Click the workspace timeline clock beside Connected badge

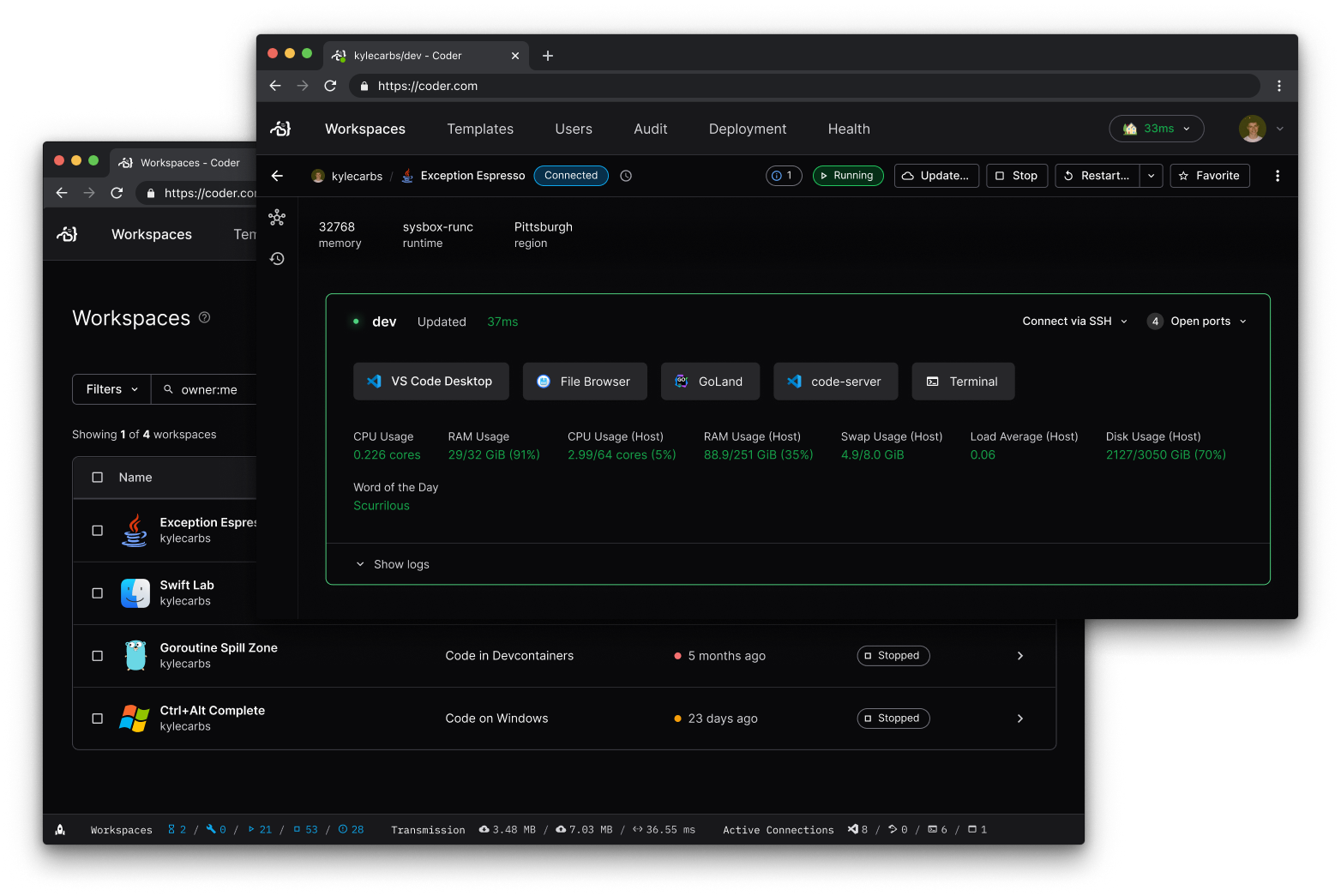pos(625,175)
